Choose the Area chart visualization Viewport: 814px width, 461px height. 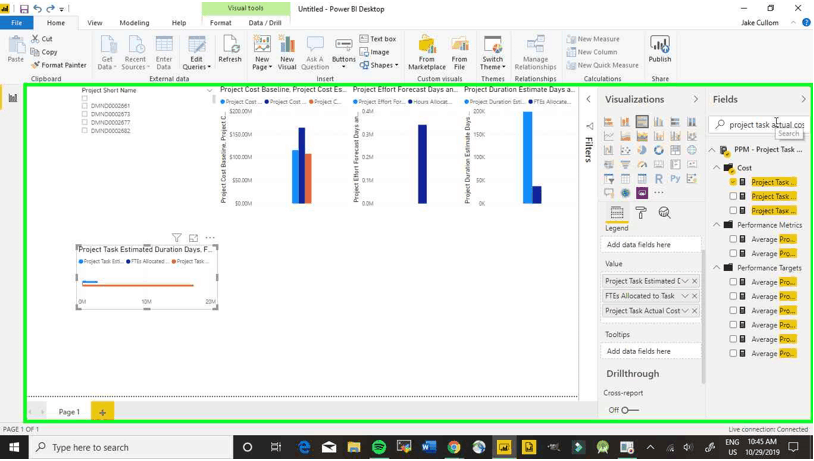click(x=625, y=136)
